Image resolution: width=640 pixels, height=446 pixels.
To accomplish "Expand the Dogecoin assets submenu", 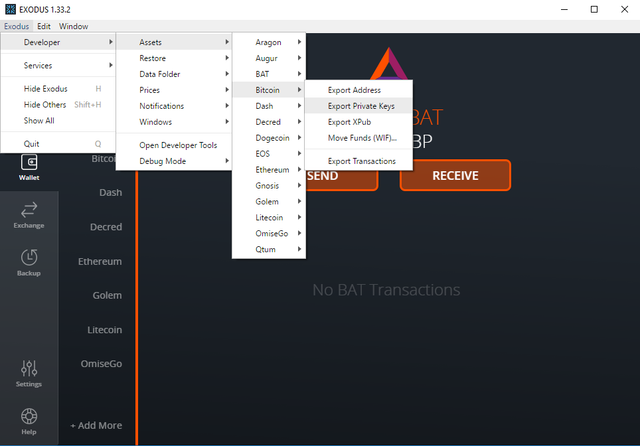I will click(268, 138).
